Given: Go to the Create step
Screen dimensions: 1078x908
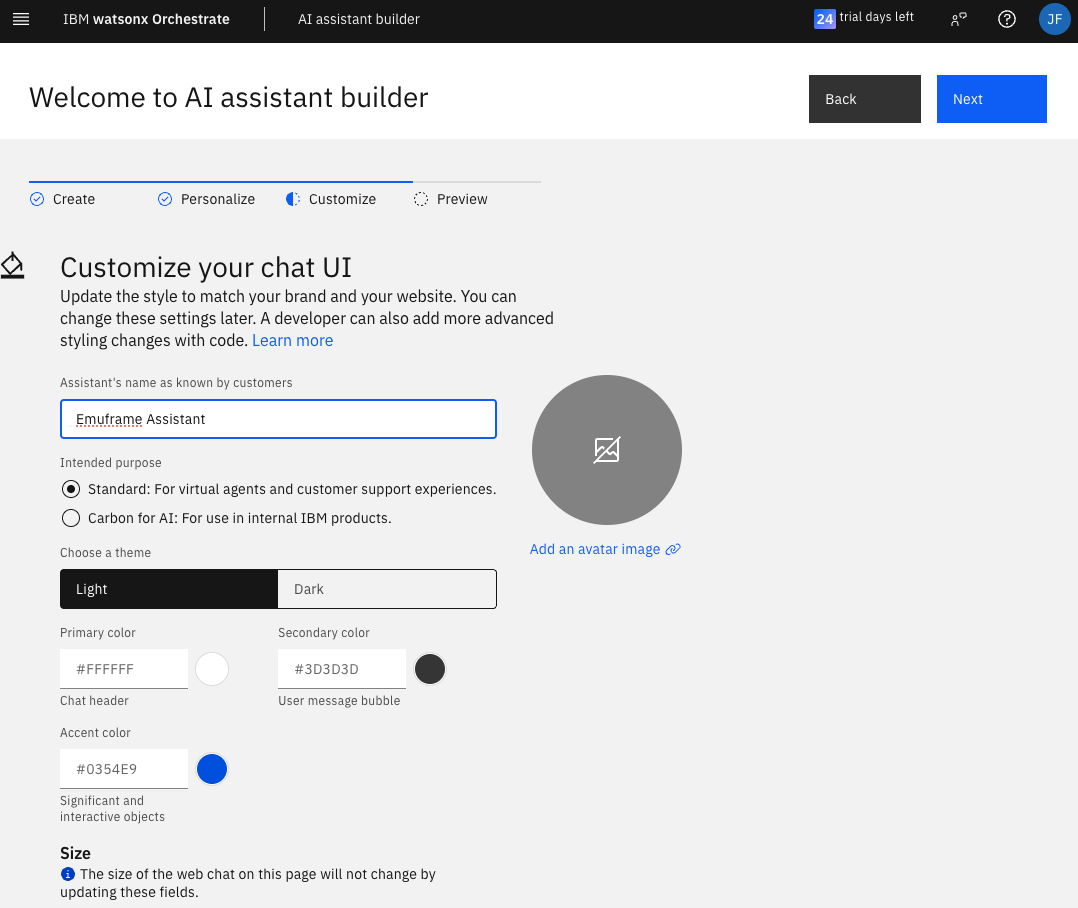Looking at the screenshot, I should pyautogui.click(x=74, y=199).
